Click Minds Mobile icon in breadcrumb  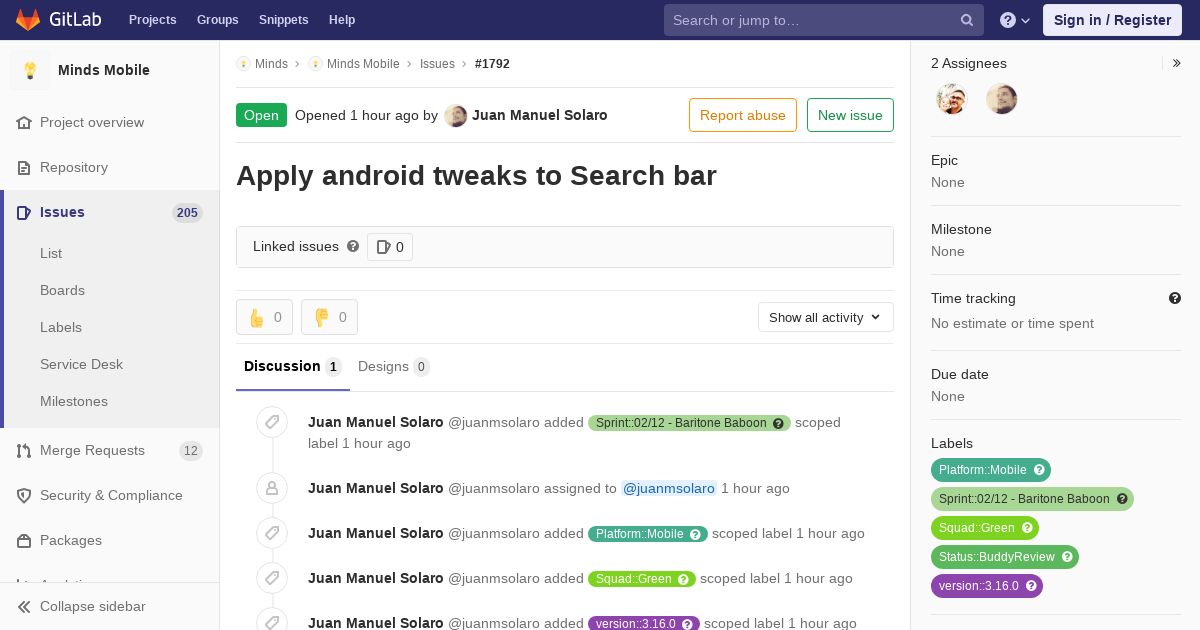point(315,63)
